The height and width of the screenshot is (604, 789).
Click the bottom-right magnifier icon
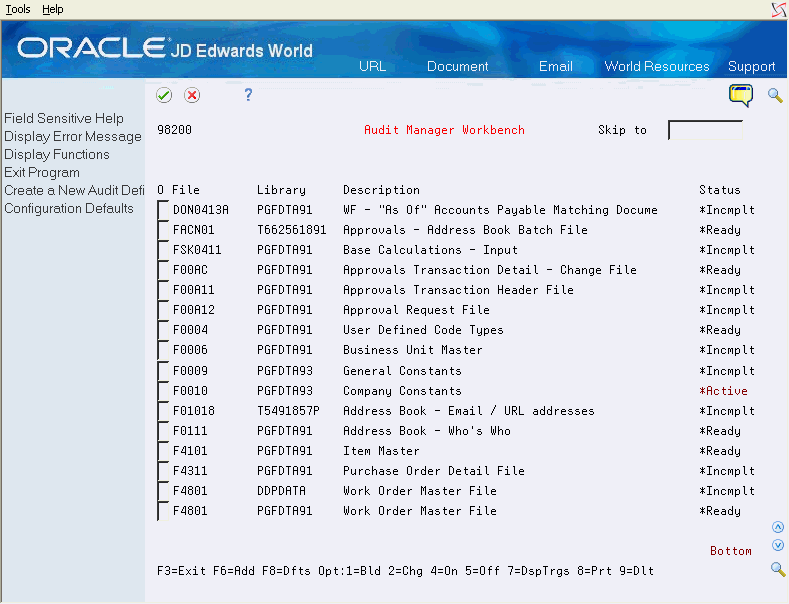(x=778, y=569)
